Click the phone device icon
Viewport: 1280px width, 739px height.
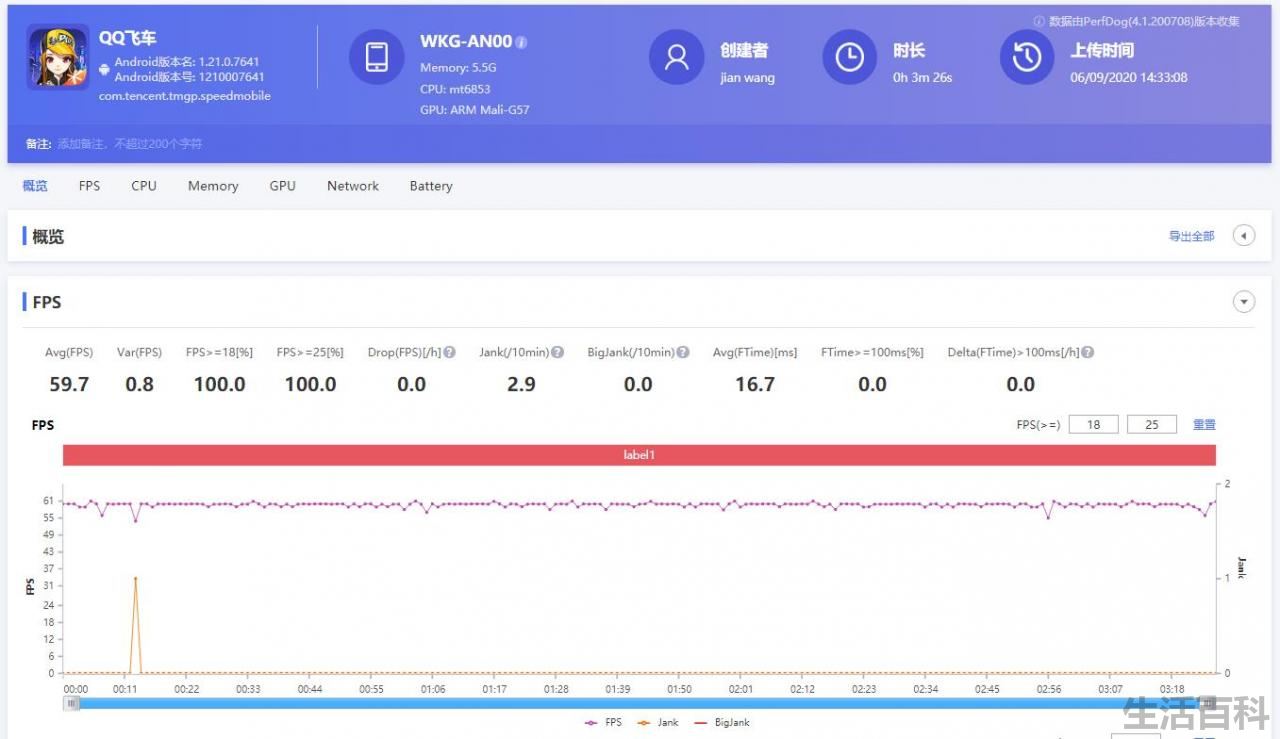[x=377, y=57]
